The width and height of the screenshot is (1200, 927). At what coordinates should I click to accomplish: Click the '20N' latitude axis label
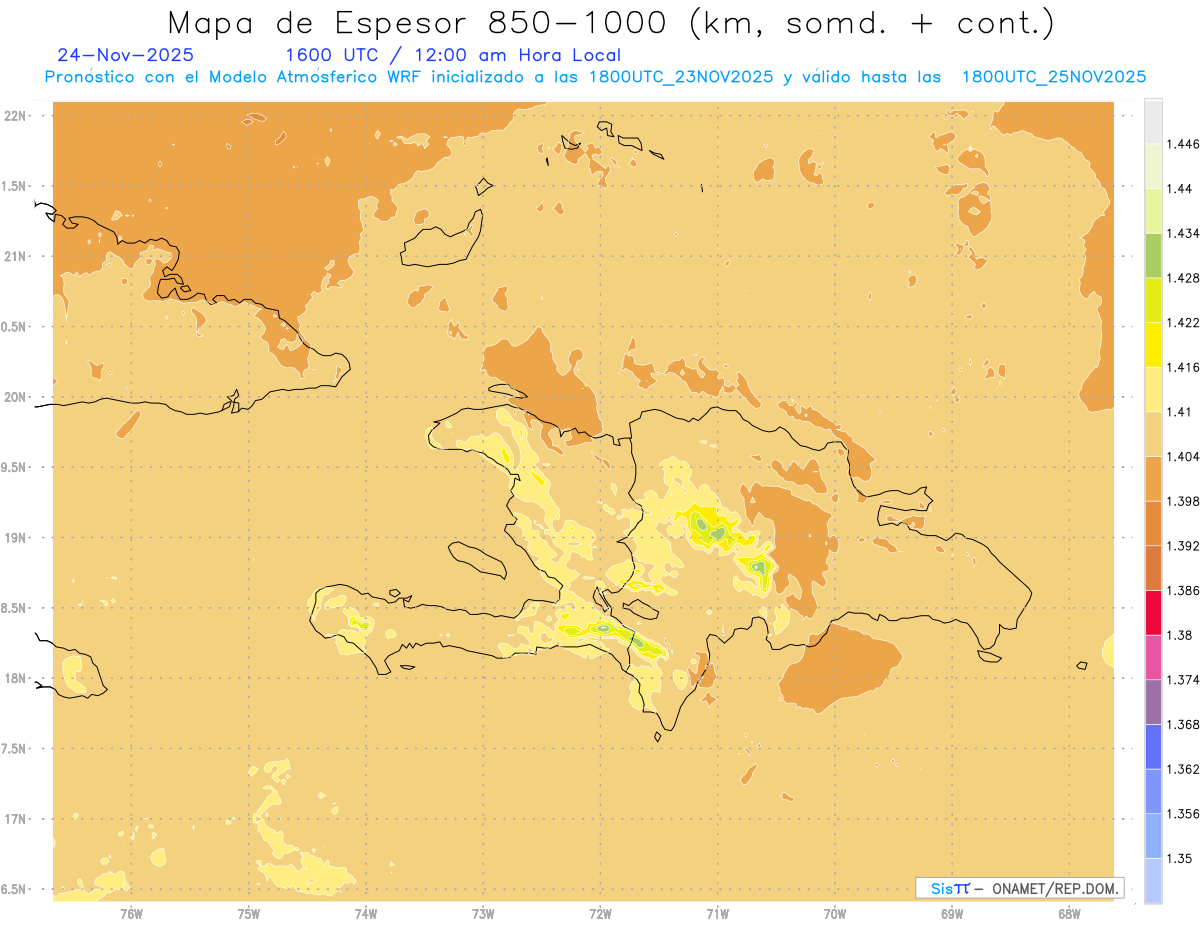point(14,397)
